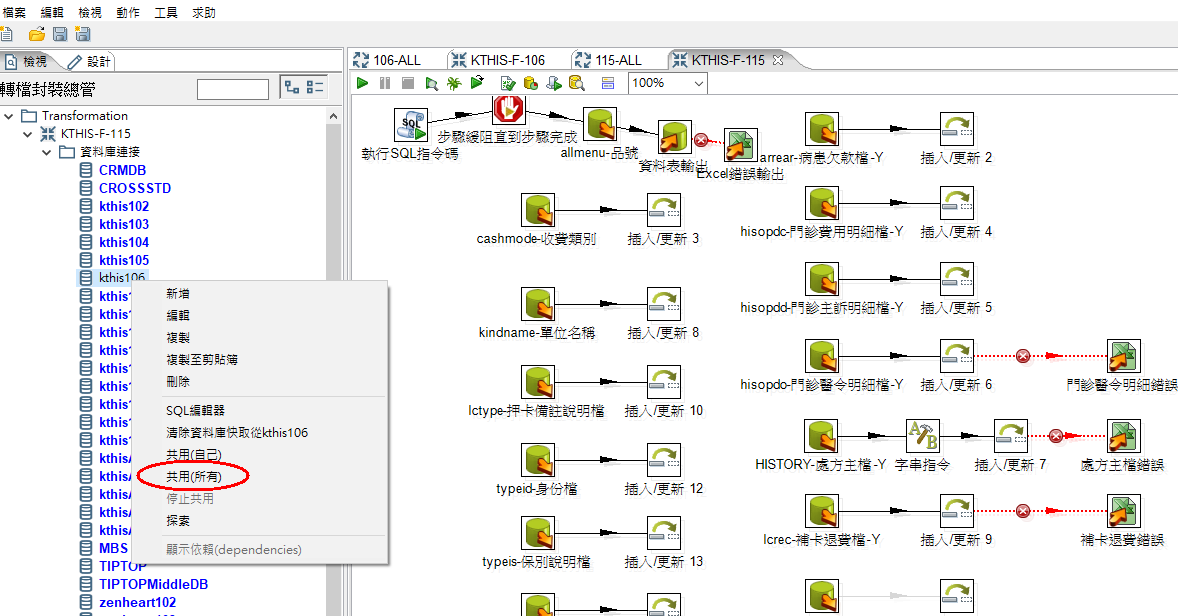Choose 共用(所有) from the context menu
The height and width of the screenshot is (616, 1178).
tap(193, 477)
